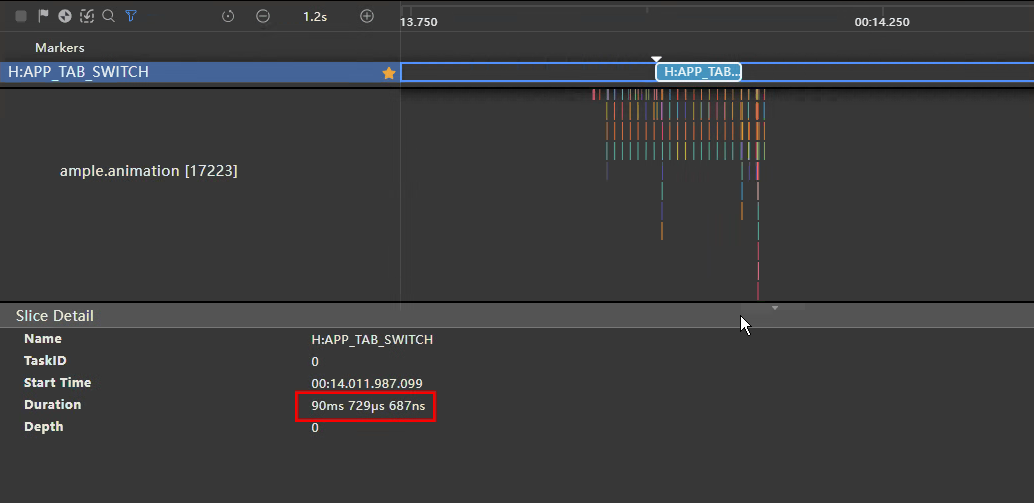Select the ample.animation [17223] process track
Screen dimensions: 1034x503
tap(148, 171)
